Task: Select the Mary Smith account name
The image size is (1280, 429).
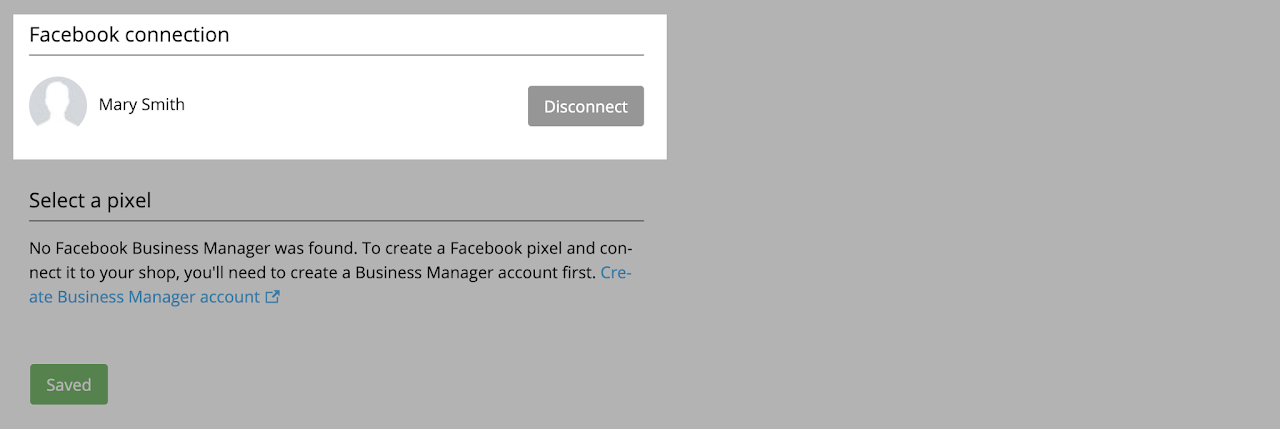Action: [142, 104]
